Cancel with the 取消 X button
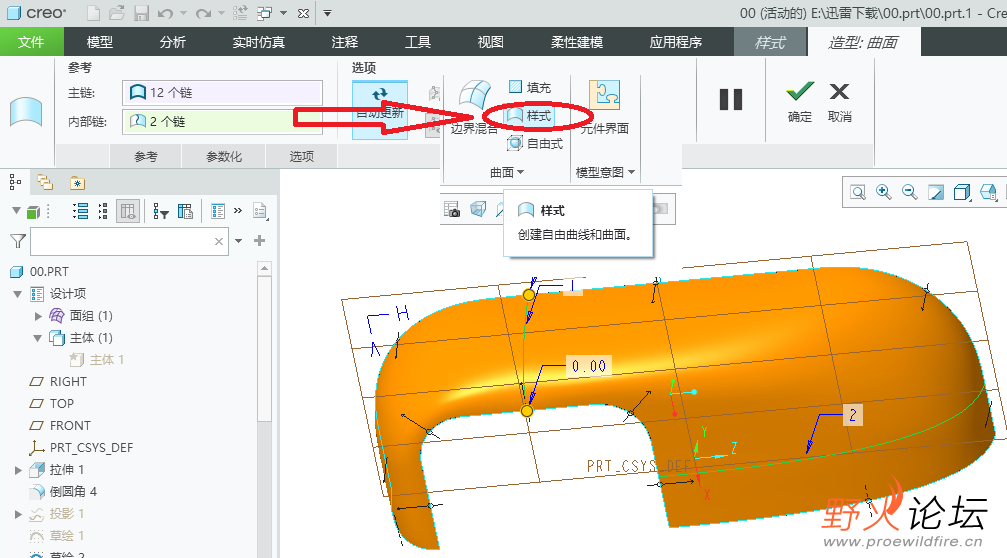 coord(839,103)
